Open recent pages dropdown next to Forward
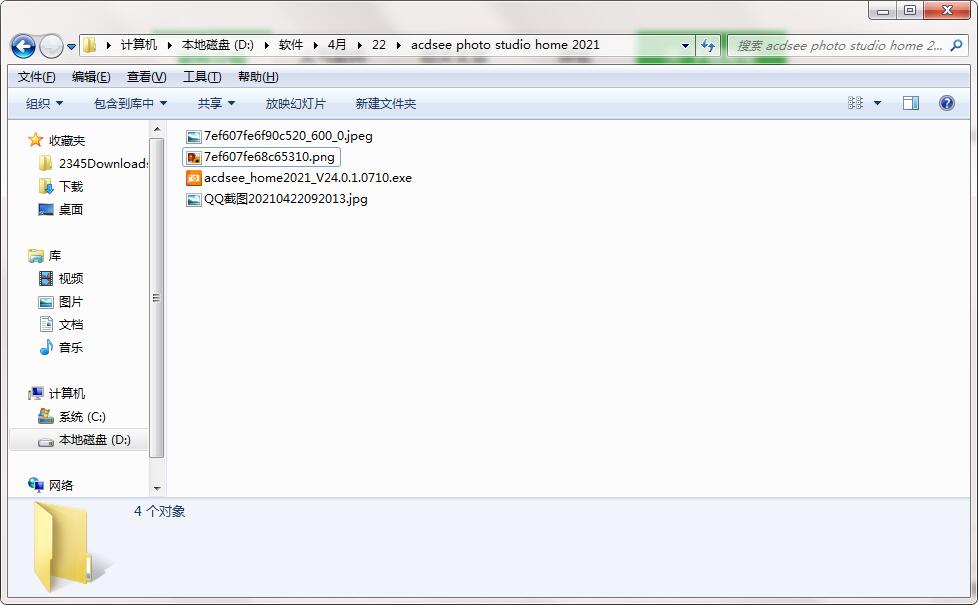 (71, 46)
